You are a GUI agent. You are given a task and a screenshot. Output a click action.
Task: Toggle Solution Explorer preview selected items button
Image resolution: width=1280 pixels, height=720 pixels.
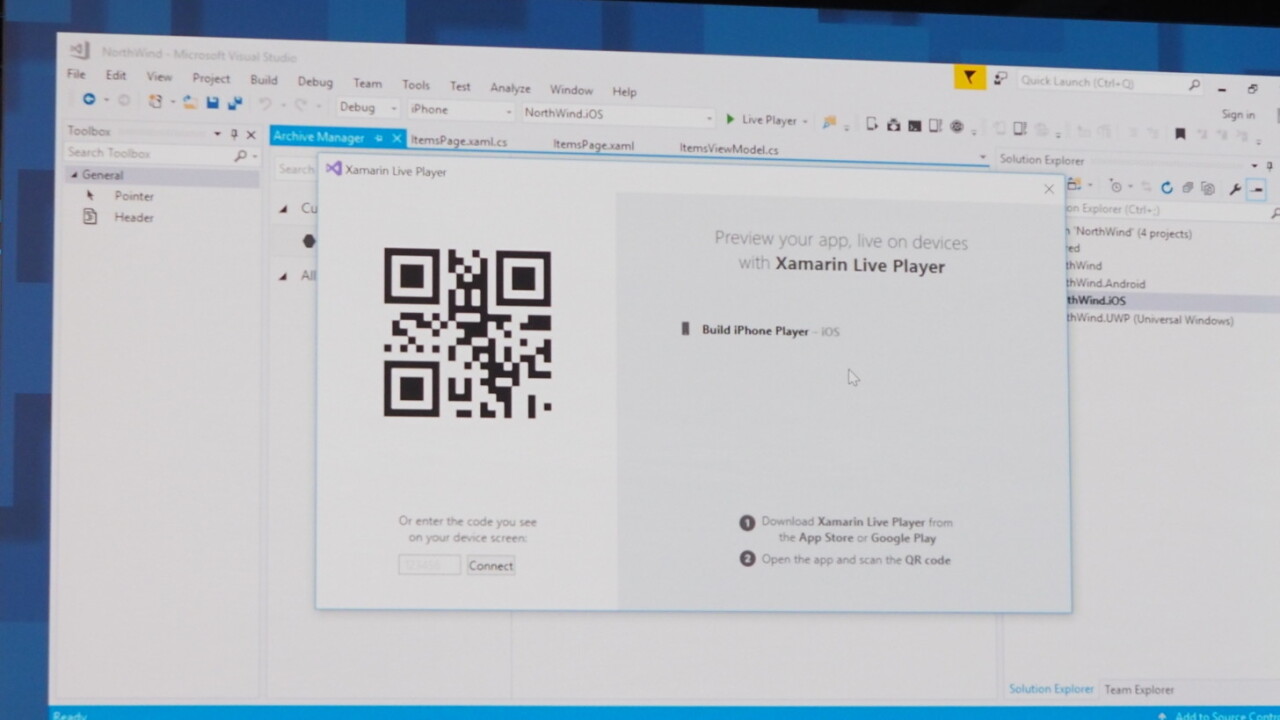[x=1257, y=190]
